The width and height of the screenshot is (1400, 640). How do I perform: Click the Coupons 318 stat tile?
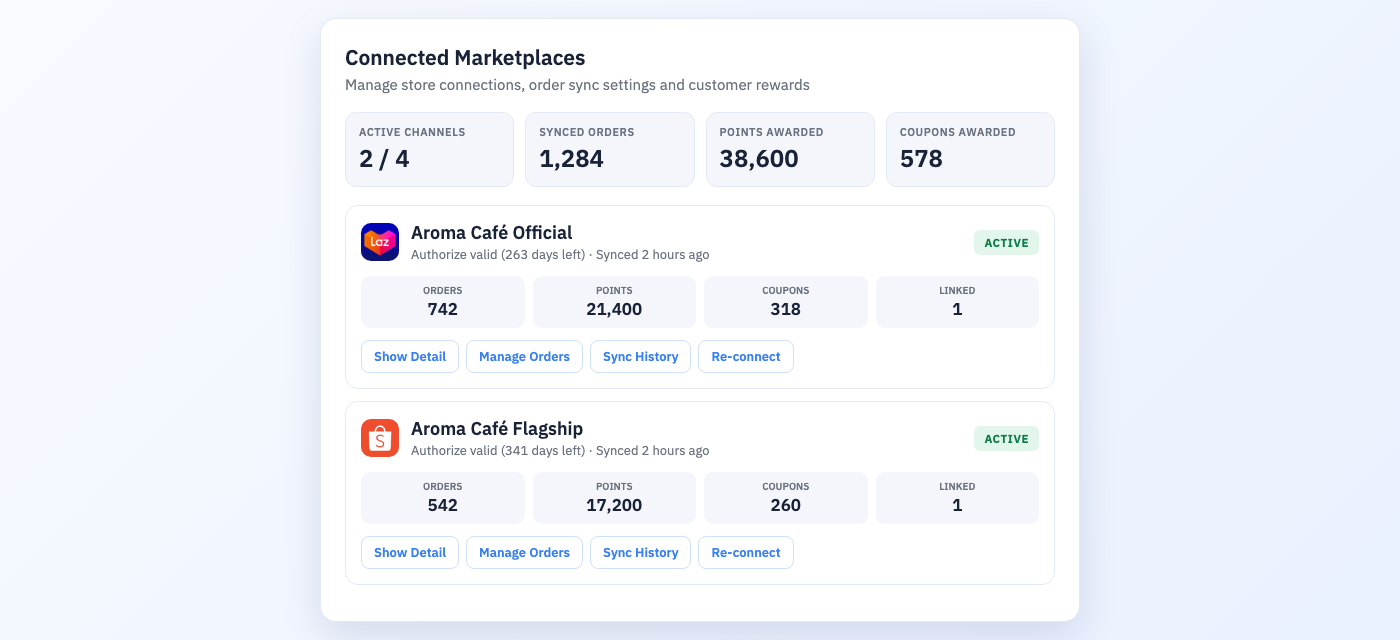tap(786, 302)
